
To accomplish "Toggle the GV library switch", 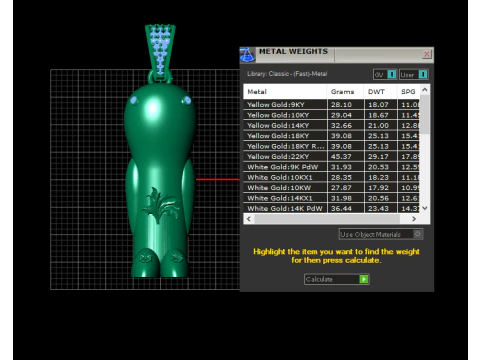I will pyautogui.click(x=385, y=75).
